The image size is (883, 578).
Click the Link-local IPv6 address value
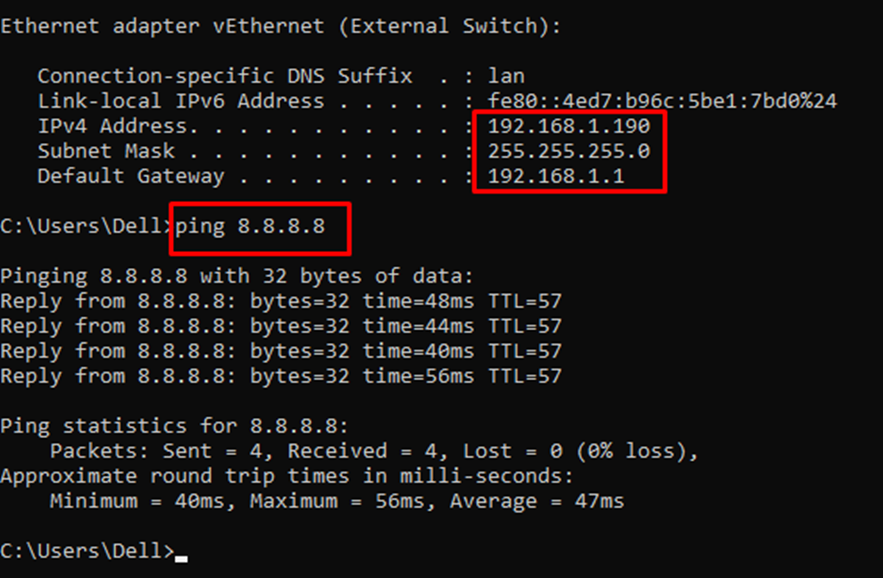(662, 101)
